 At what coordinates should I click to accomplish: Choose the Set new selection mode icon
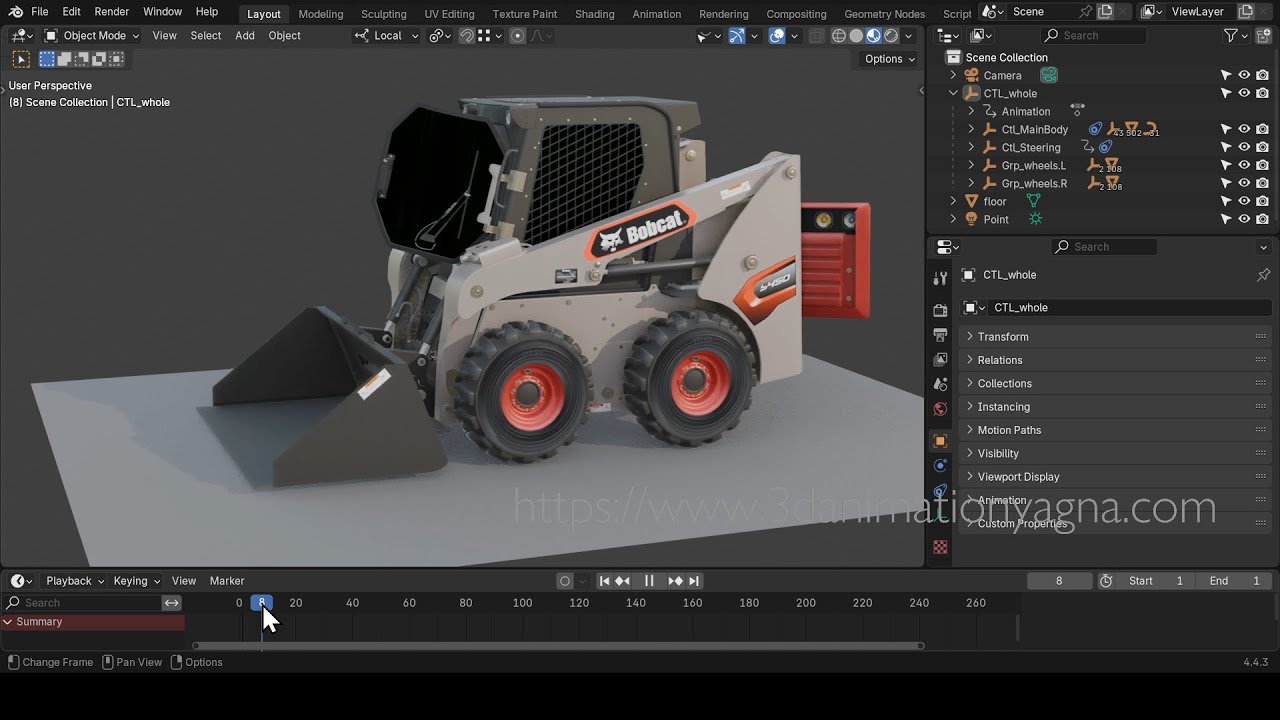(47, 59)
